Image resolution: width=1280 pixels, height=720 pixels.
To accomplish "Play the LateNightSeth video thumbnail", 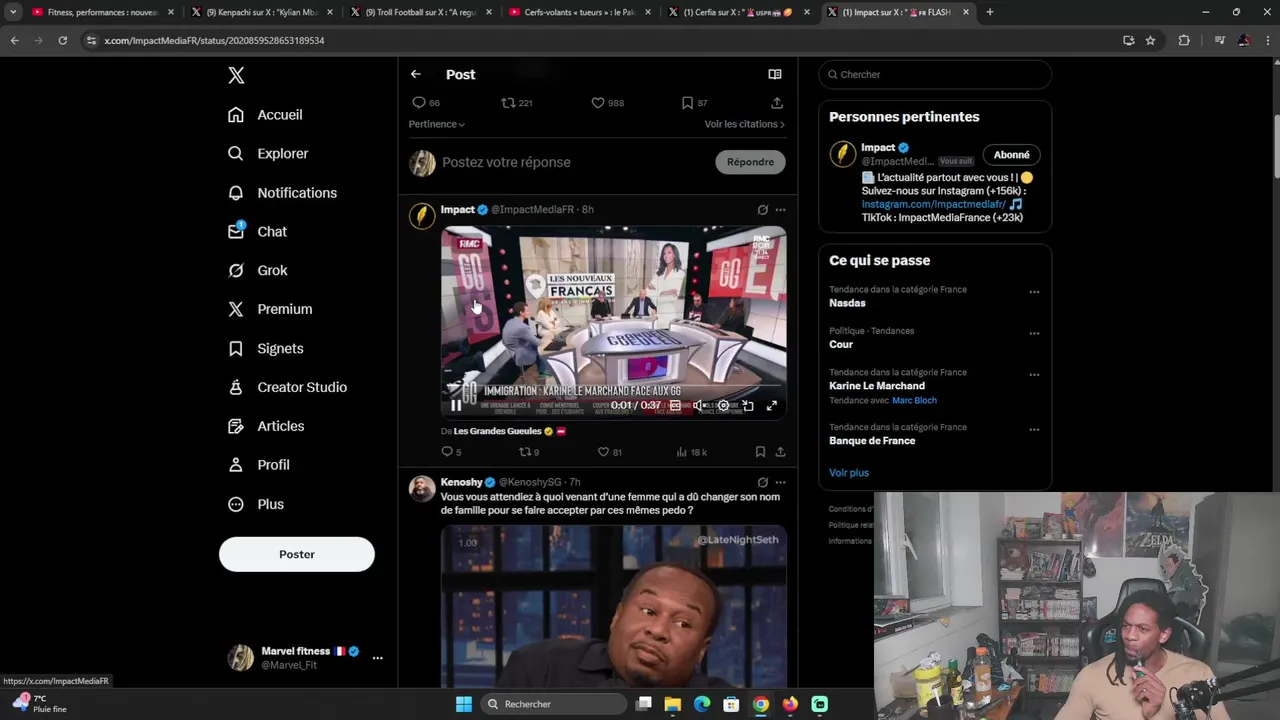I will (614, 606).
